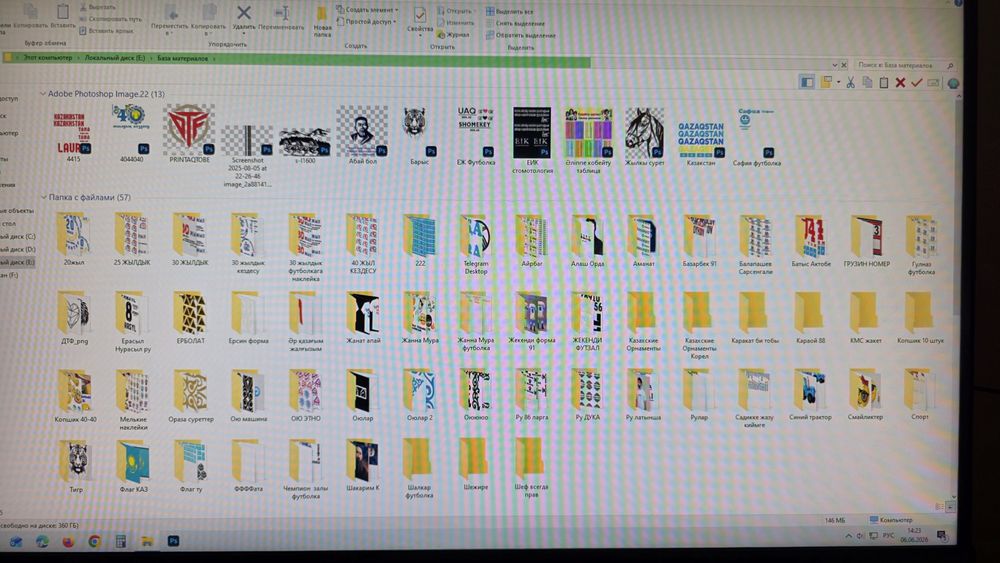The width and height of the screenshot is (1000, 563).
Task: Click the globe icon at the toolbar end
Action: (953, 83)
